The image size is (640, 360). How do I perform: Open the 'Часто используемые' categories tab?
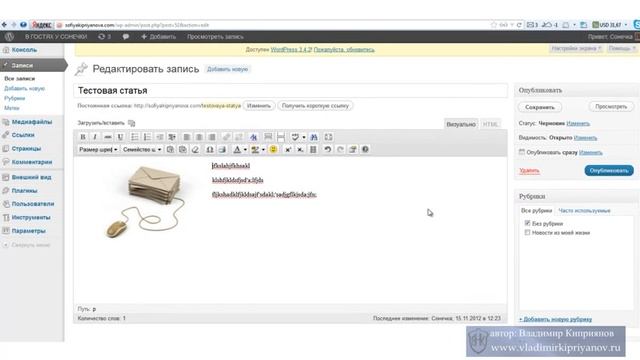point(584,211)
